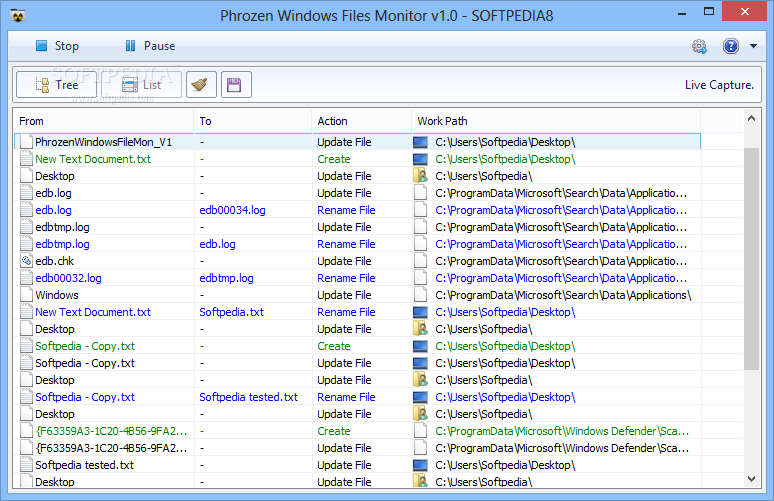Select the edb00032.log rename entry
The image size is (774, 501).
[x=68, y=278]
